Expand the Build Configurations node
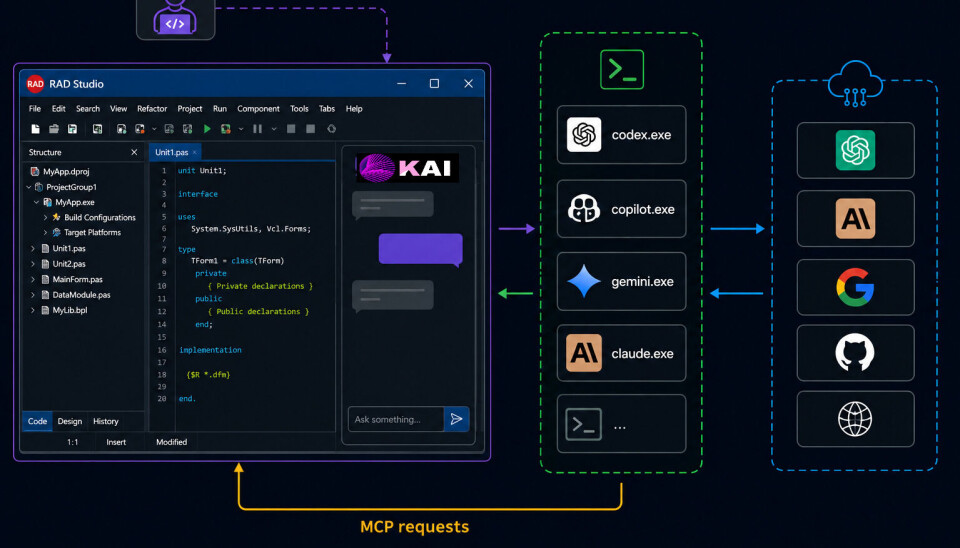 tap(45, 217)
